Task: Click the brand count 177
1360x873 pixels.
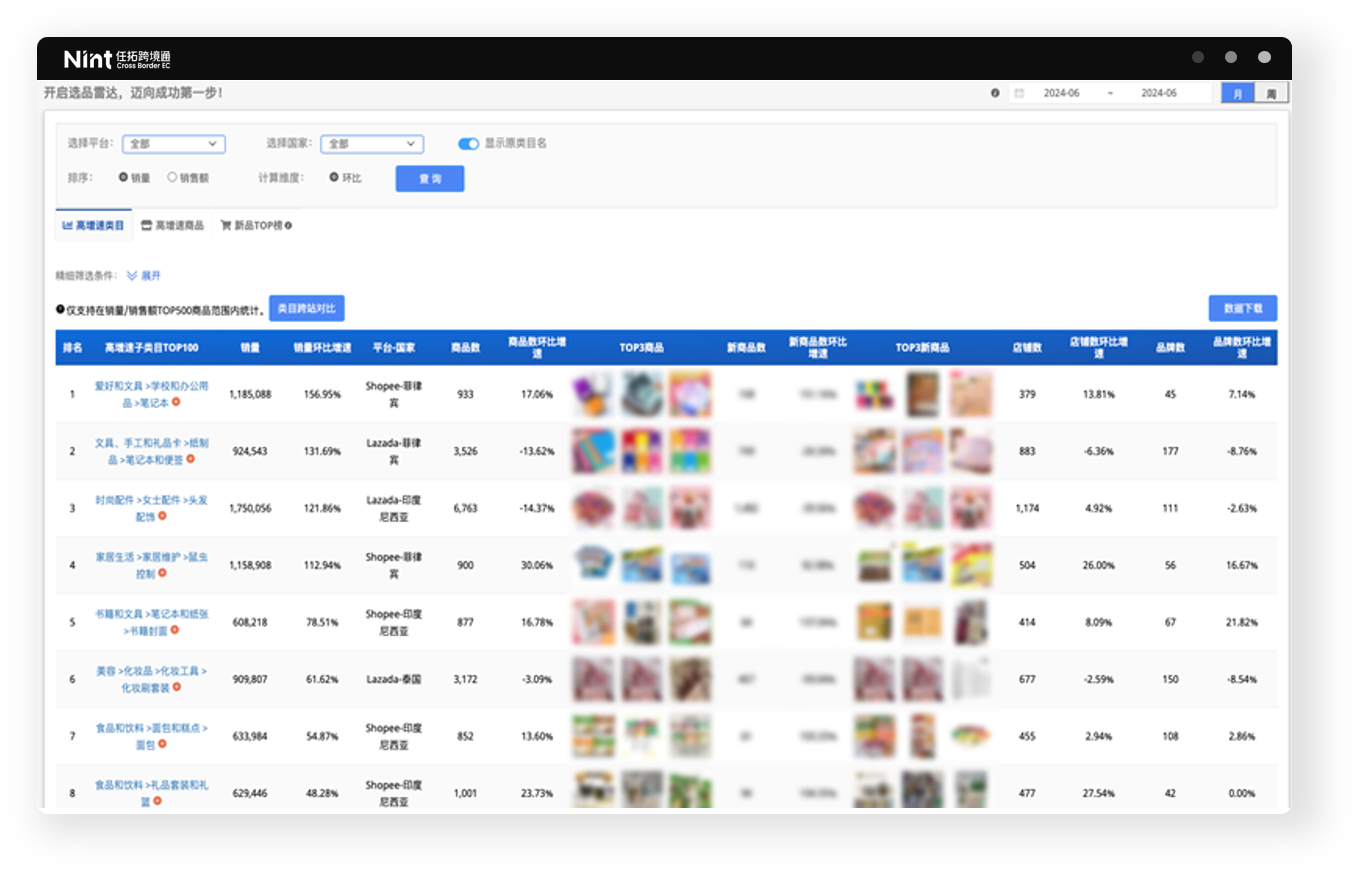Action: point(1170,451)
